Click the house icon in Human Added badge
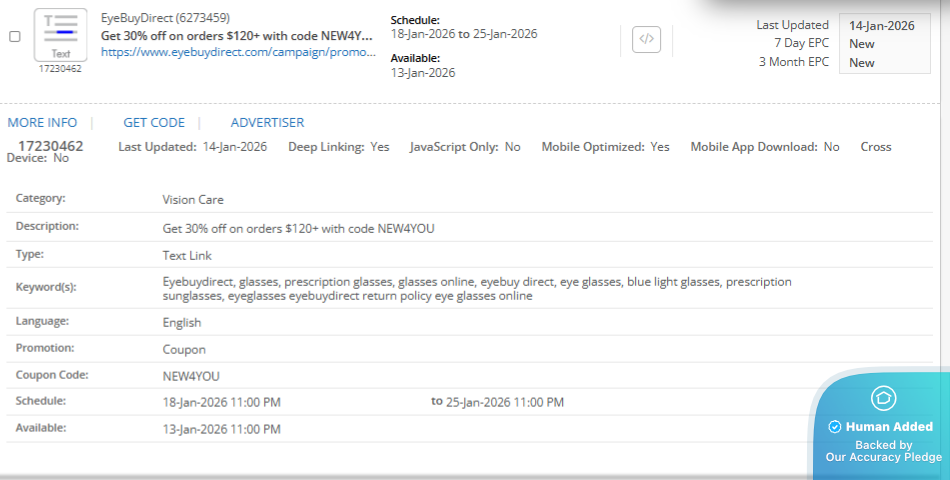950x480 pixels. 882,398
